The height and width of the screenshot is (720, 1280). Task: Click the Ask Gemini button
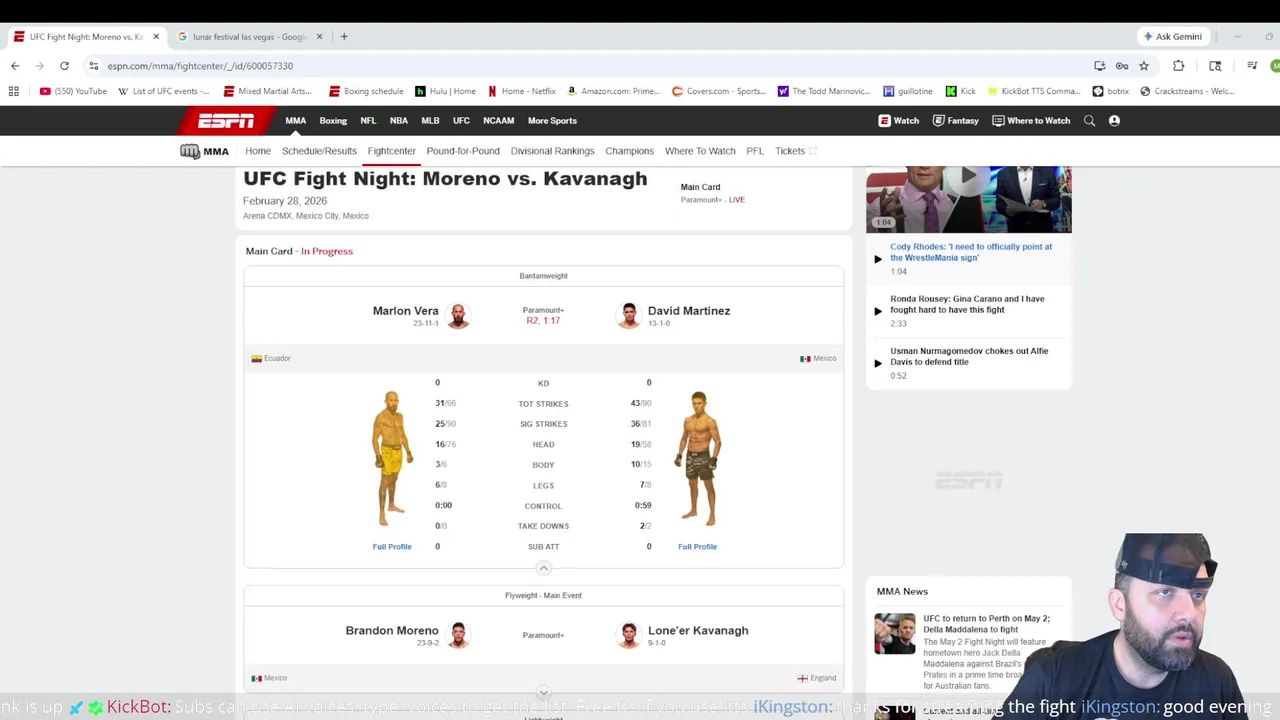click(x=1173, y=37)
